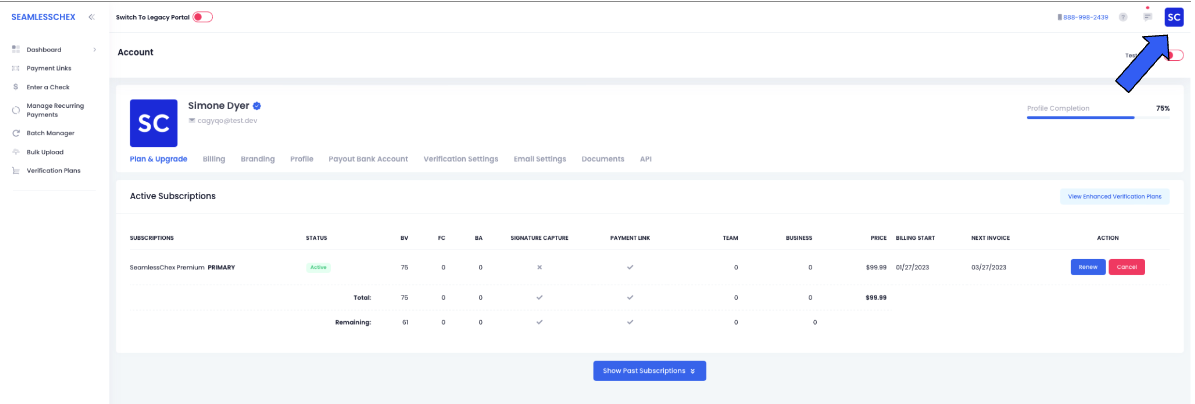Click the SIGNATURE CAPTURE column header
The height and width of the screenshot is (404, 1195).
click(x=539, y=238)
